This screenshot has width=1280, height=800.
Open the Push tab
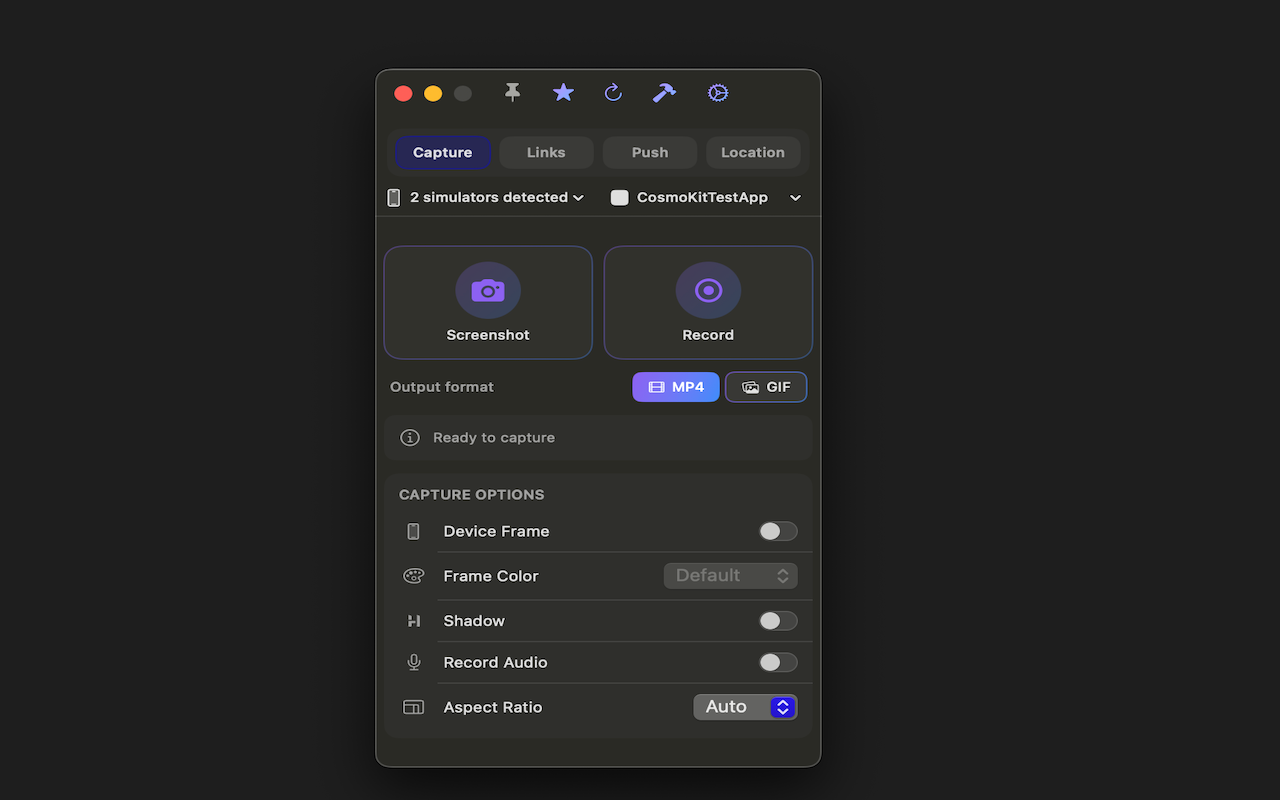[x=649, y=152]
